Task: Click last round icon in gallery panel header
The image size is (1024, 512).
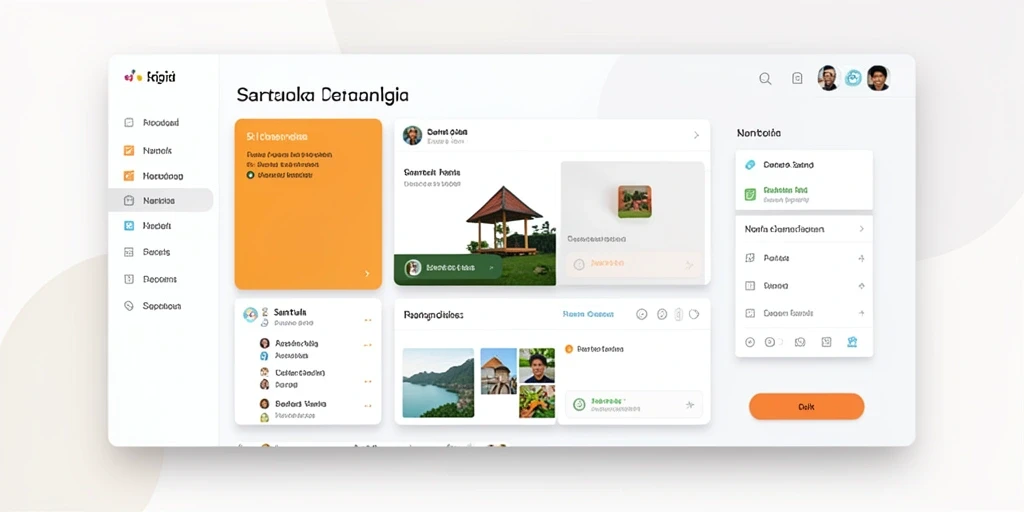Action: click(x=694, y=314)
